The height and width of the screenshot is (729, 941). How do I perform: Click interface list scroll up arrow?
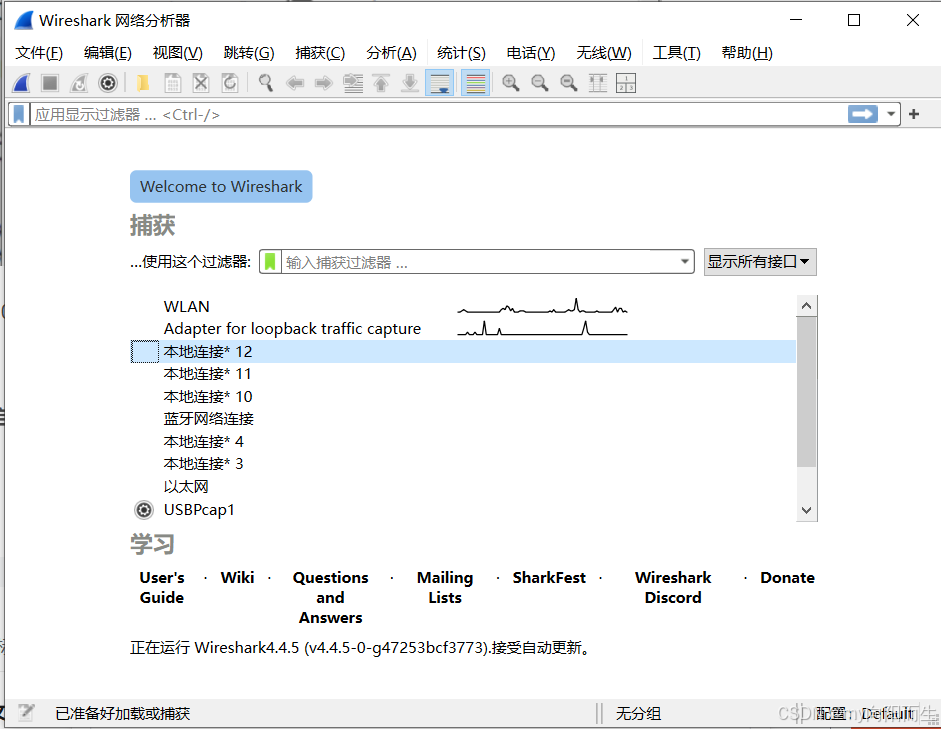(x=807, y=306)
